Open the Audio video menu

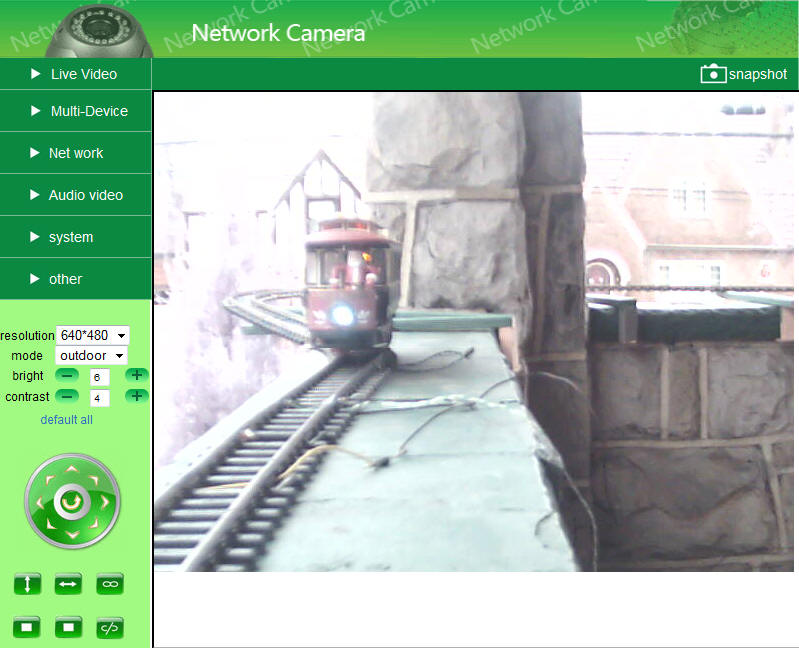click(76, 195)
